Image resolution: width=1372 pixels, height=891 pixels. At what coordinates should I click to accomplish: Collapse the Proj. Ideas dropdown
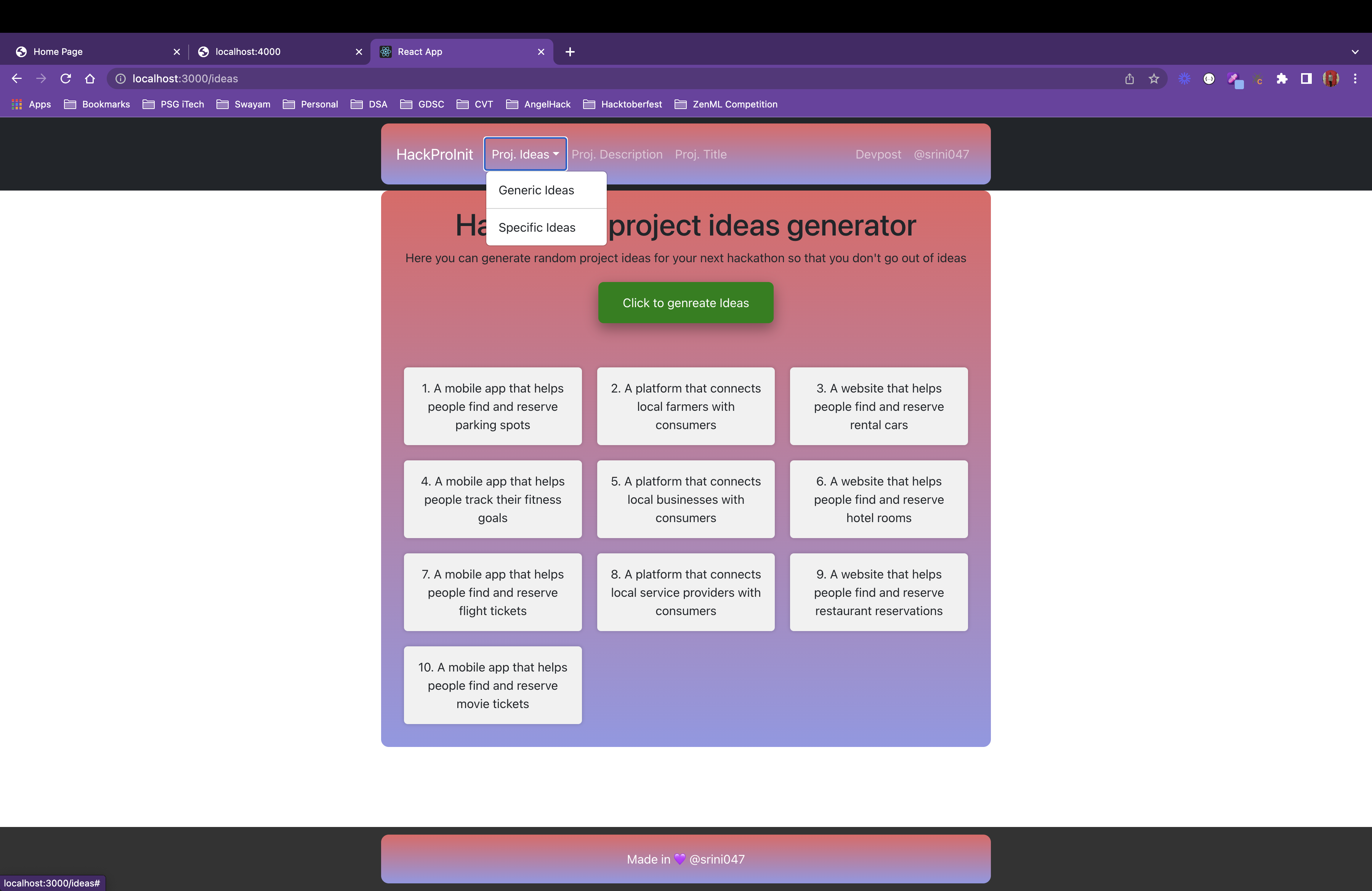[x=525, y=154]
